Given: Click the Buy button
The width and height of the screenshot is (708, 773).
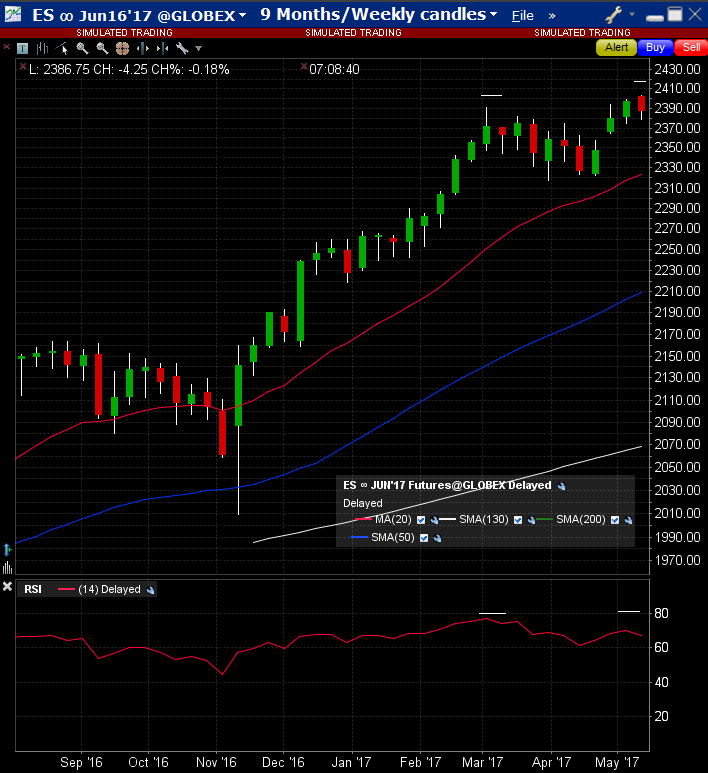Looking at the screenshot, I should pyautogui.click(x=655, y=47).
